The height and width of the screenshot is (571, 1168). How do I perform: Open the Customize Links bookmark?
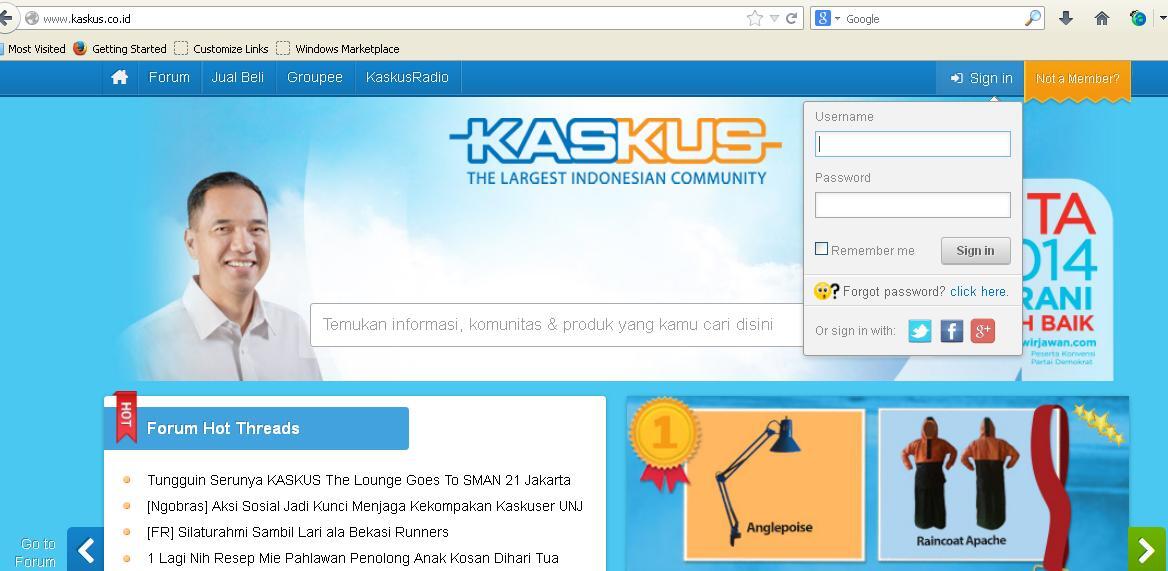[x=221, y=49]
